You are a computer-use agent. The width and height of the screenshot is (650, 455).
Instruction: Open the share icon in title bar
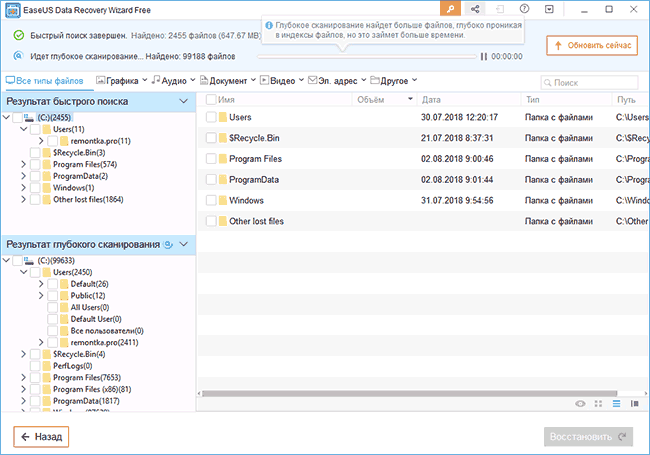click(475, 9)
